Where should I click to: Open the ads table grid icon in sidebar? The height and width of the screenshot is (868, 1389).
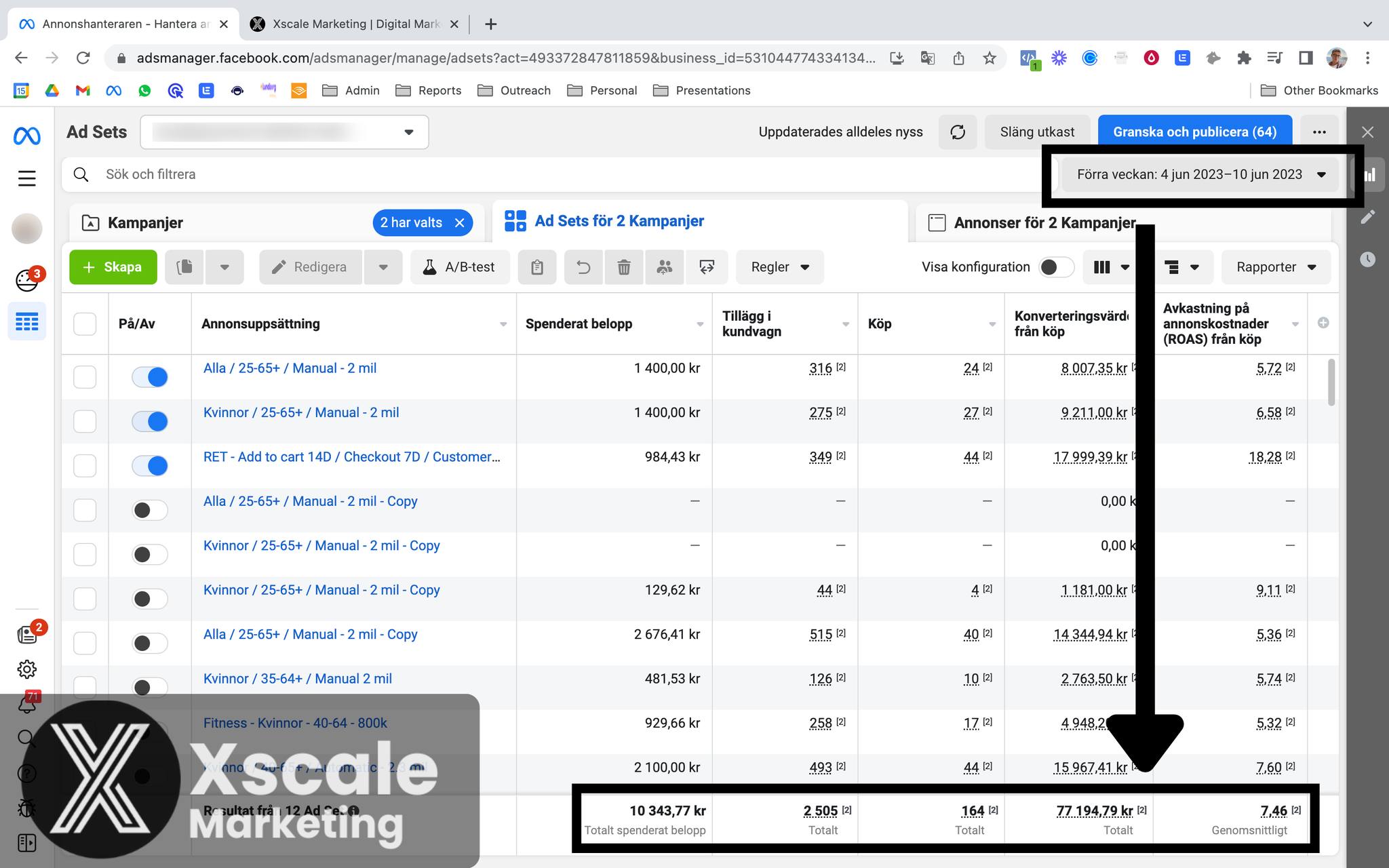click(27, 321)
